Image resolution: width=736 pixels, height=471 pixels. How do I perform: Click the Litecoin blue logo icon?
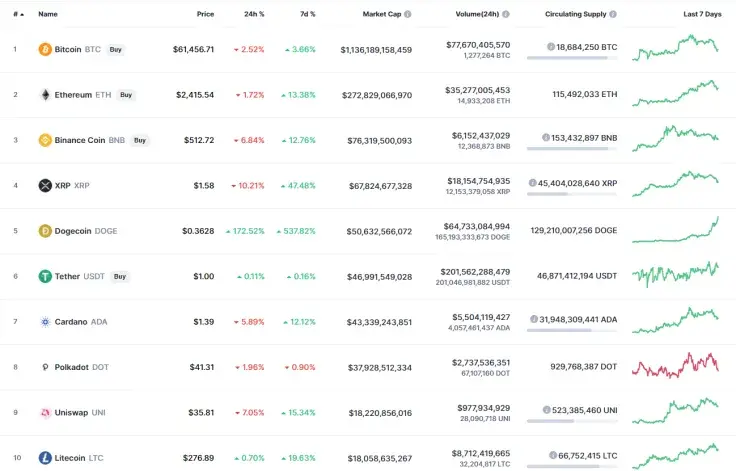(x=45, y=458)
